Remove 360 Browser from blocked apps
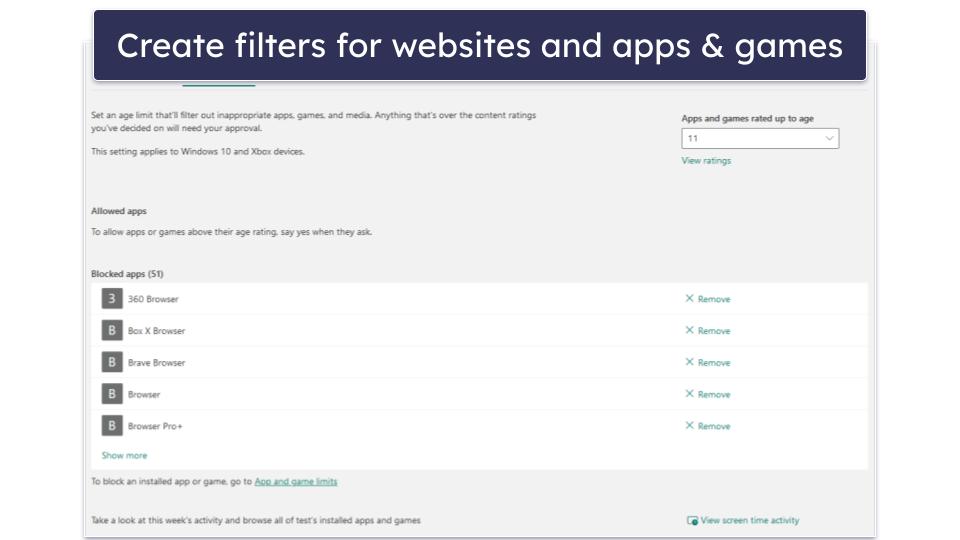 tap(708, 299)
